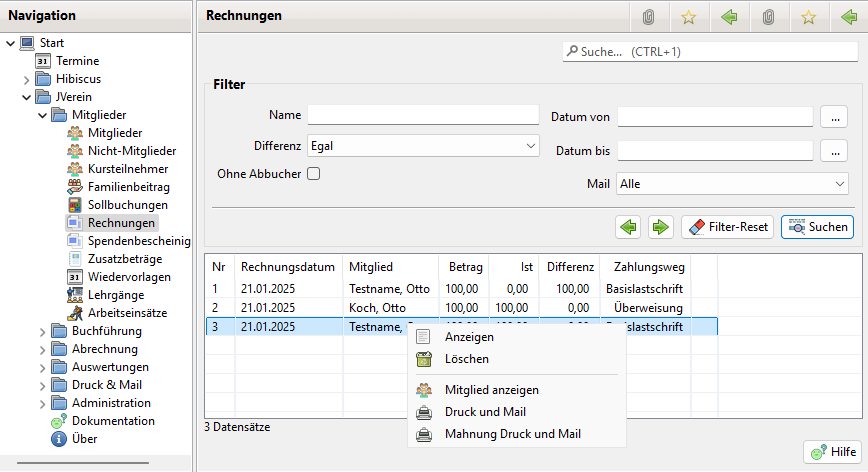868x472 pixels.
Task: Click into the Name filter field
Action: [x=423, y=114]
